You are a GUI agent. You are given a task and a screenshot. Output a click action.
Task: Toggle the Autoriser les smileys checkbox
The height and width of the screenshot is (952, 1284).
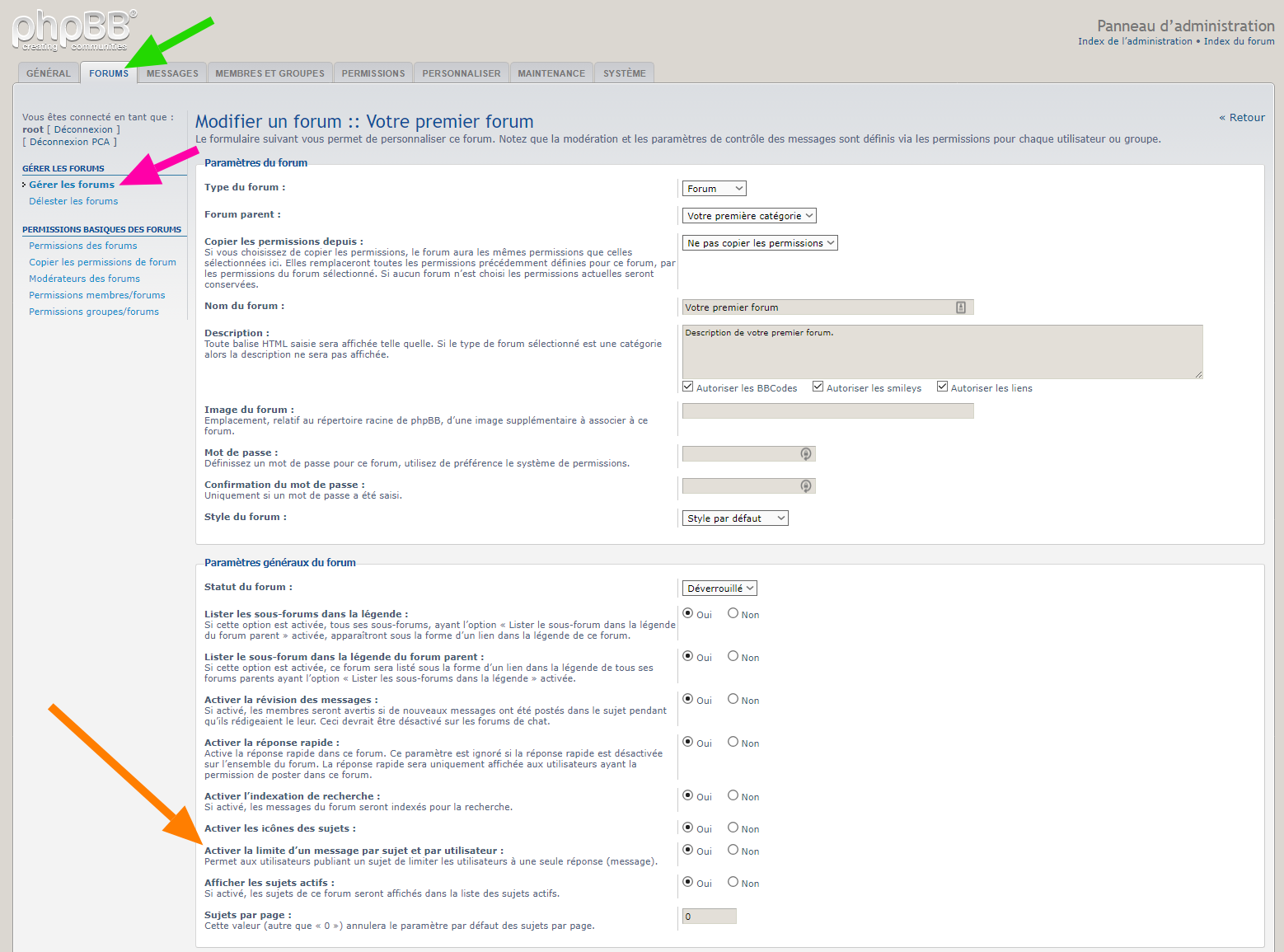click(818, 387)
